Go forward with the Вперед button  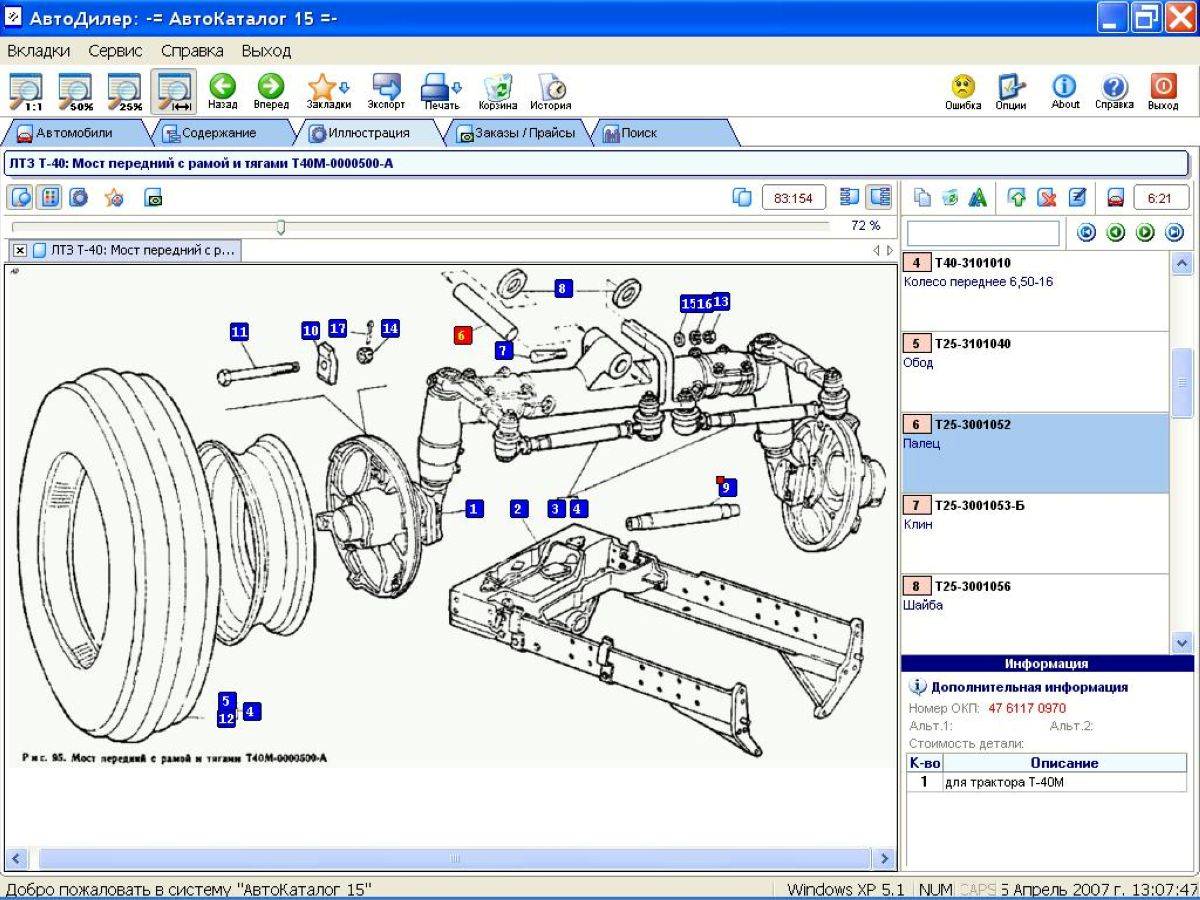[x=271, y=90]
